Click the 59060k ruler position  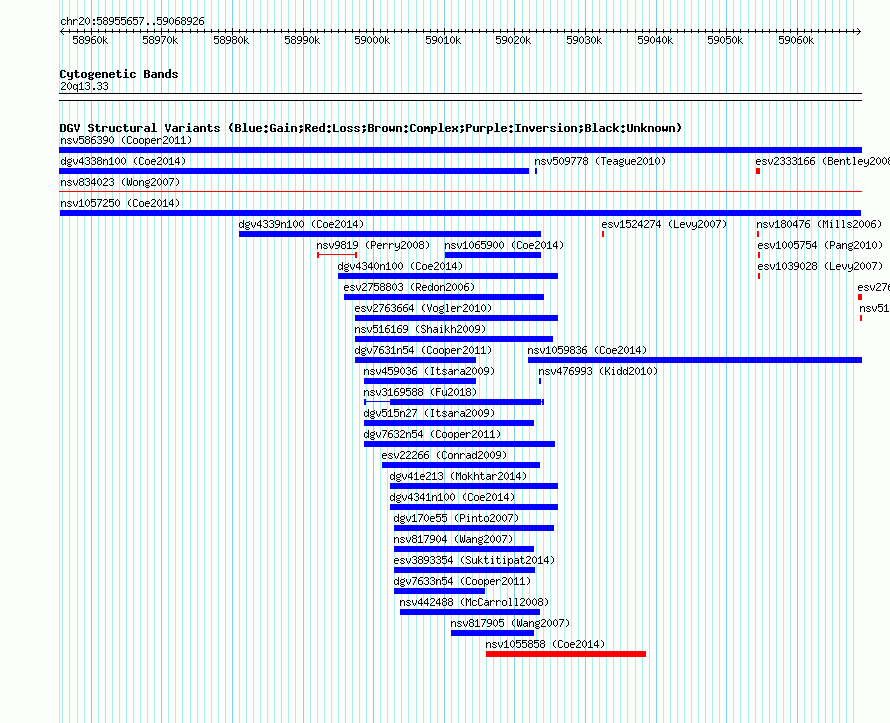(796, 40)
